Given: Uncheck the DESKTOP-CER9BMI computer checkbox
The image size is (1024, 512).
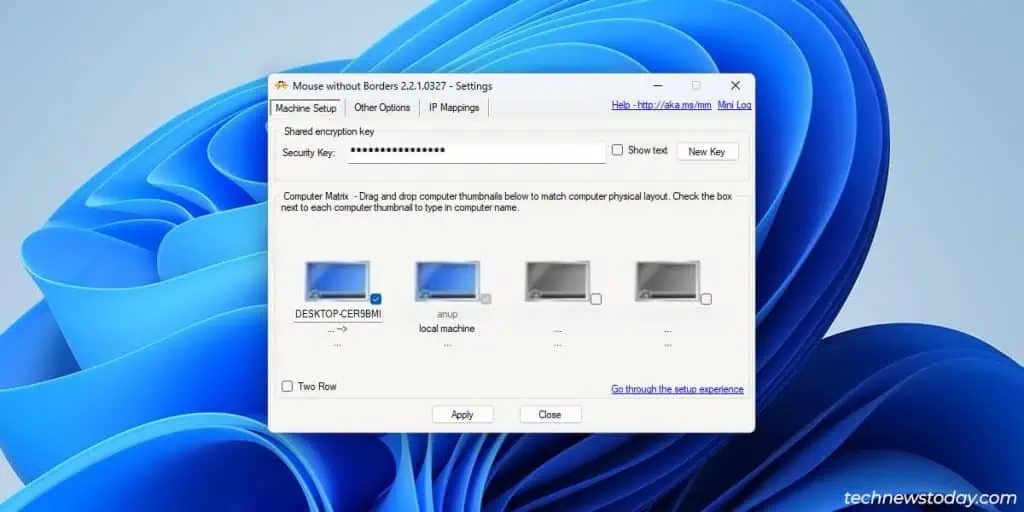Looking at the screenshot, I should (376, 299).
